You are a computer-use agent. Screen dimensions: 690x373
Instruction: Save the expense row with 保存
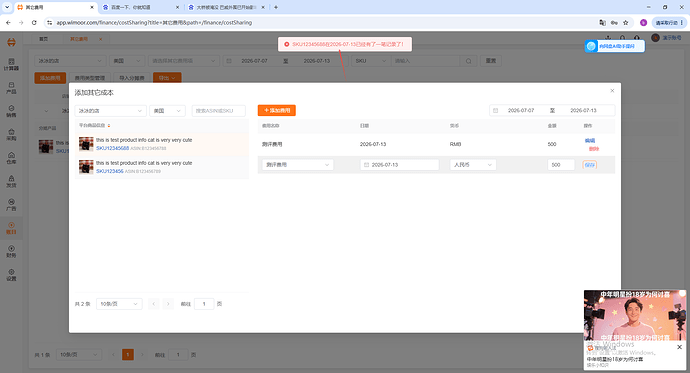coord(589,165)
